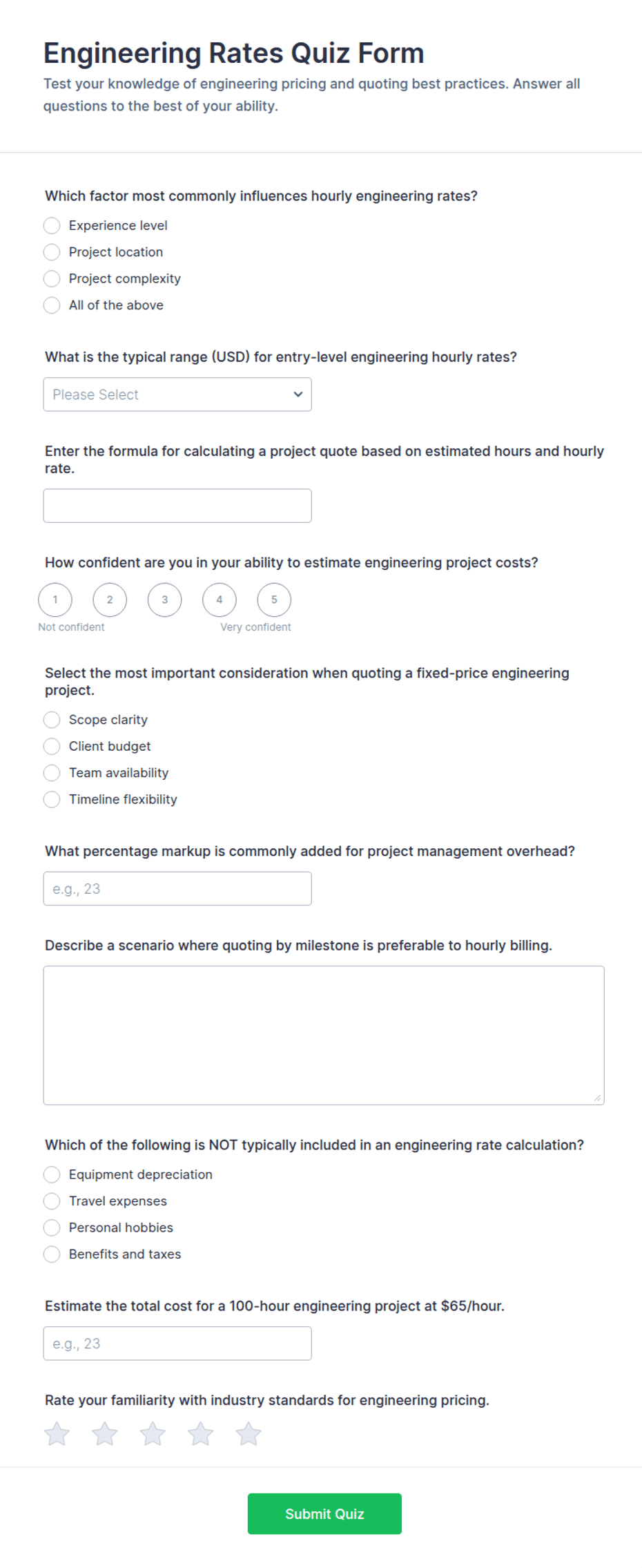Pick Personal hobbies radio option
This screenshot has width=642, height=1568.
click(x=108, y=1227)
